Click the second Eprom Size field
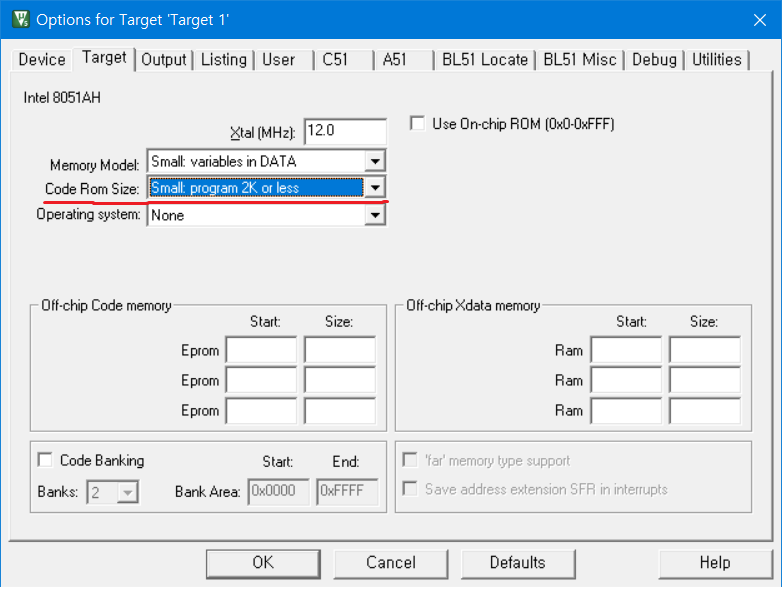 point(340,380)
